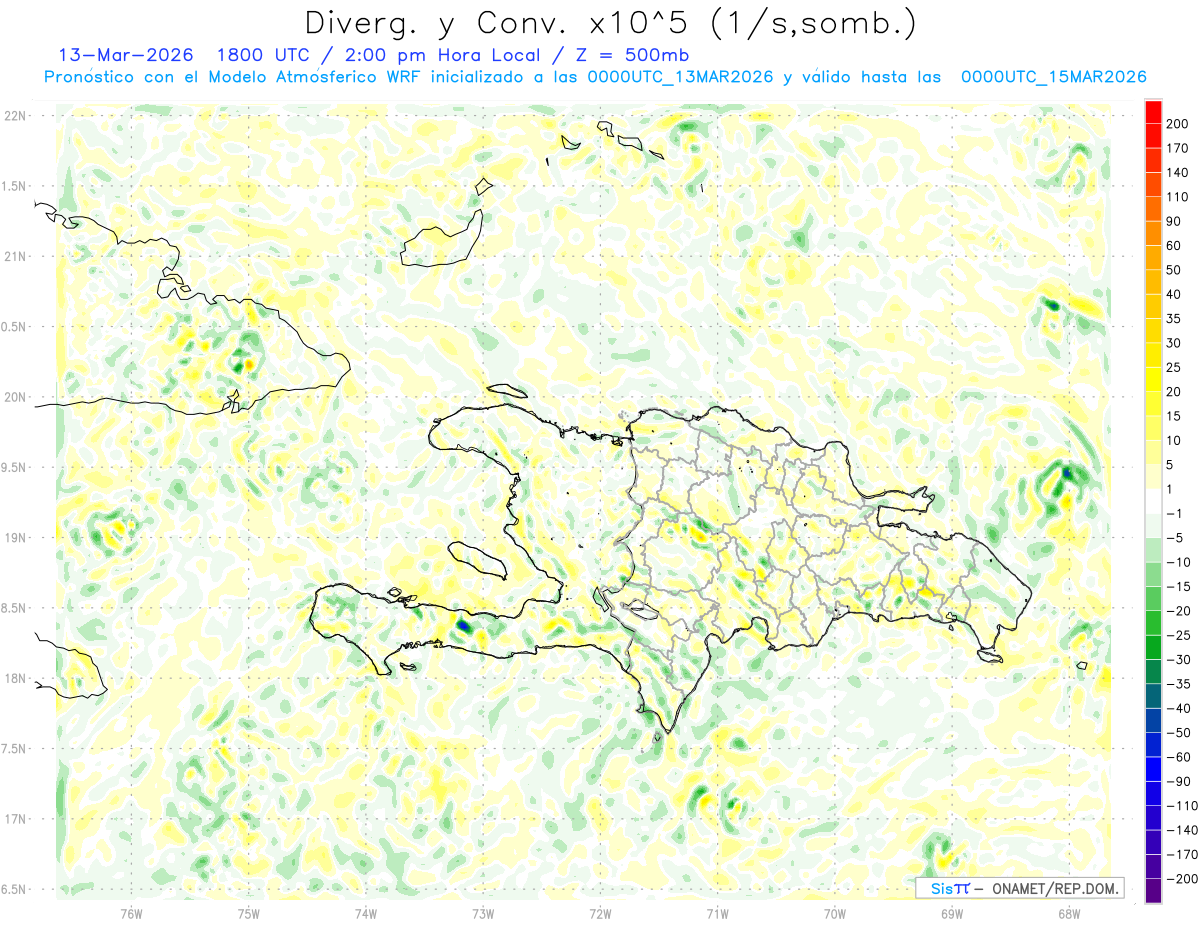Click the '25' colorbar value

[x=1175, y=367]
